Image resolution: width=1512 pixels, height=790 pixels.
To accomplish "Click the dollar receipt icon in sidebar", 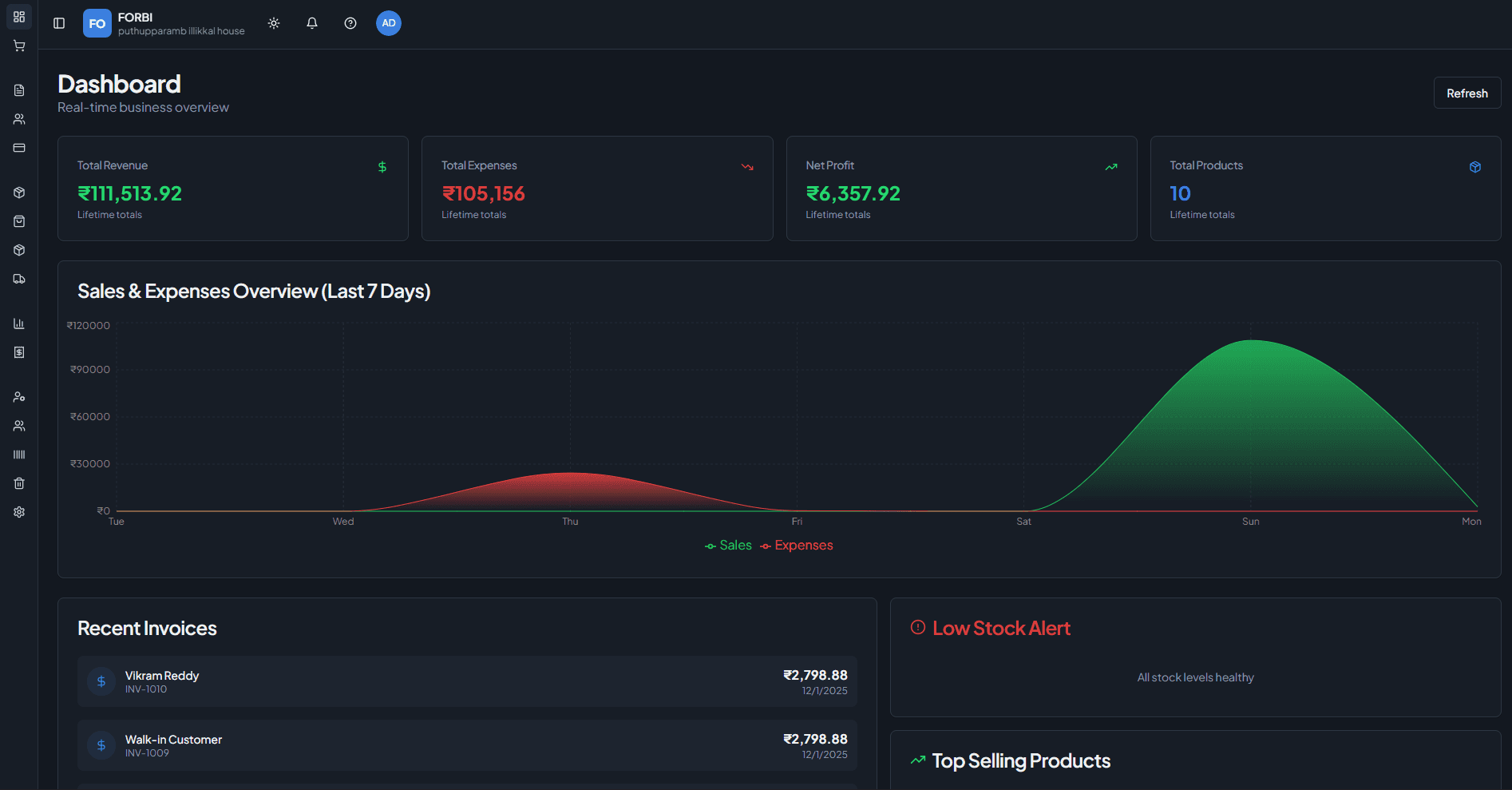I will point(19,352).
